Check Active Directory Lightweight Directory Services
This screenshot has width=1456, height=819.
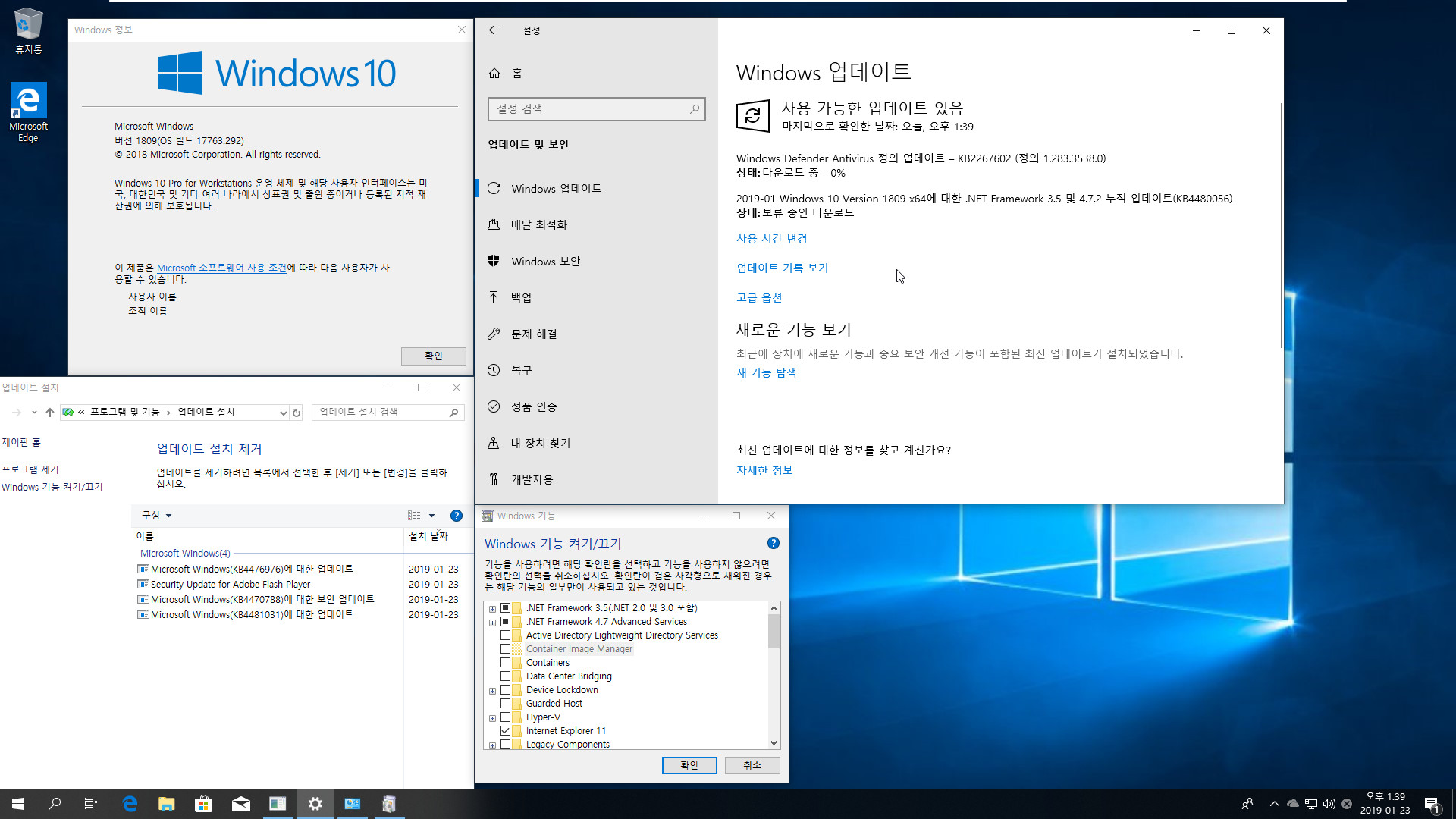point(505,635)
